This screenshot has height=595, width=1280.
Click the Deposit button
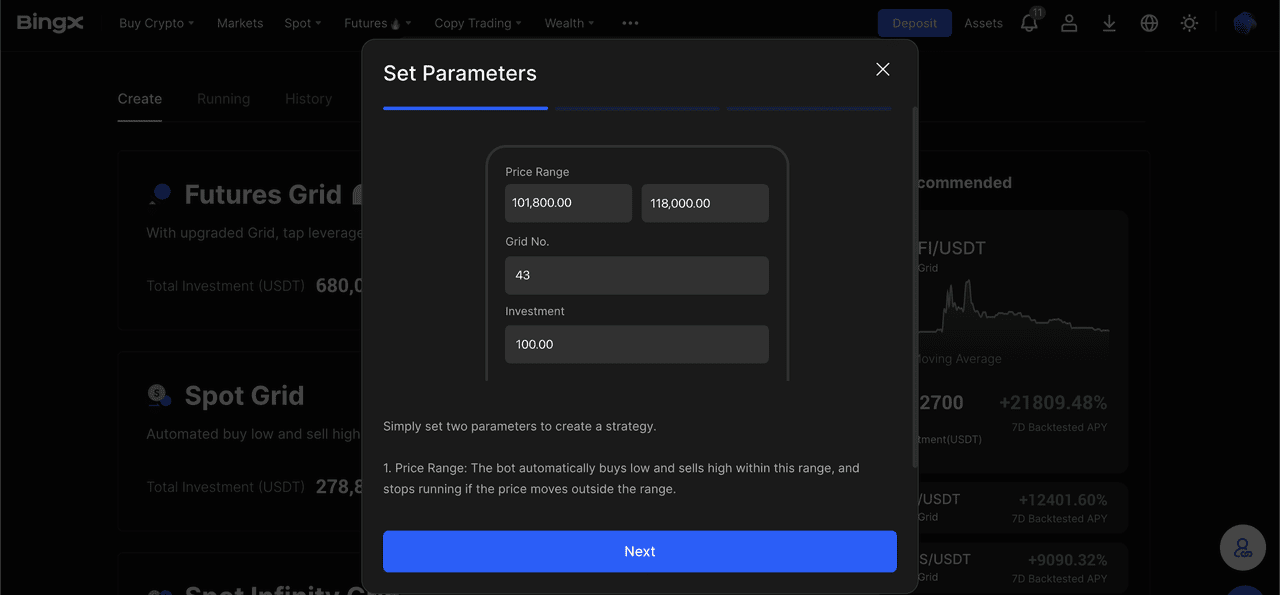point(914,23)
